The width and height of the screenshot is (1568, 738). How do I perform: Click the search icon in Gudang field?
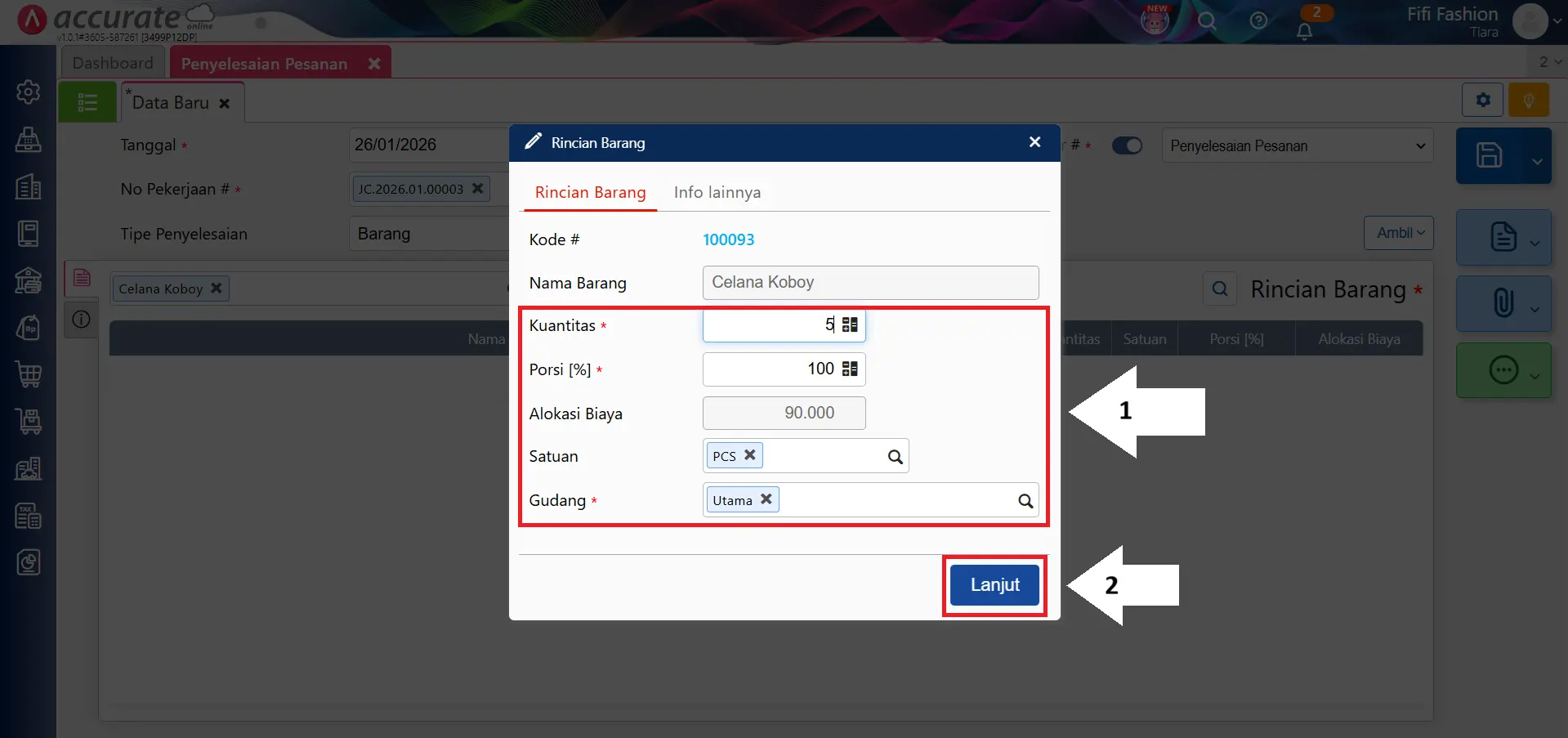click(1025, 501)
